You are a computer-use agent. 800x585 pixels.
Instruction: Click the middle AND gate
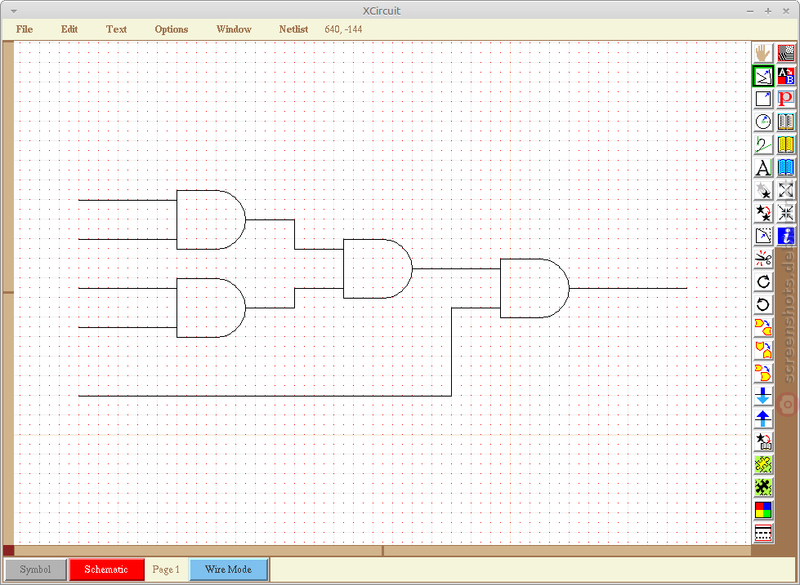[x=378, y=269]
